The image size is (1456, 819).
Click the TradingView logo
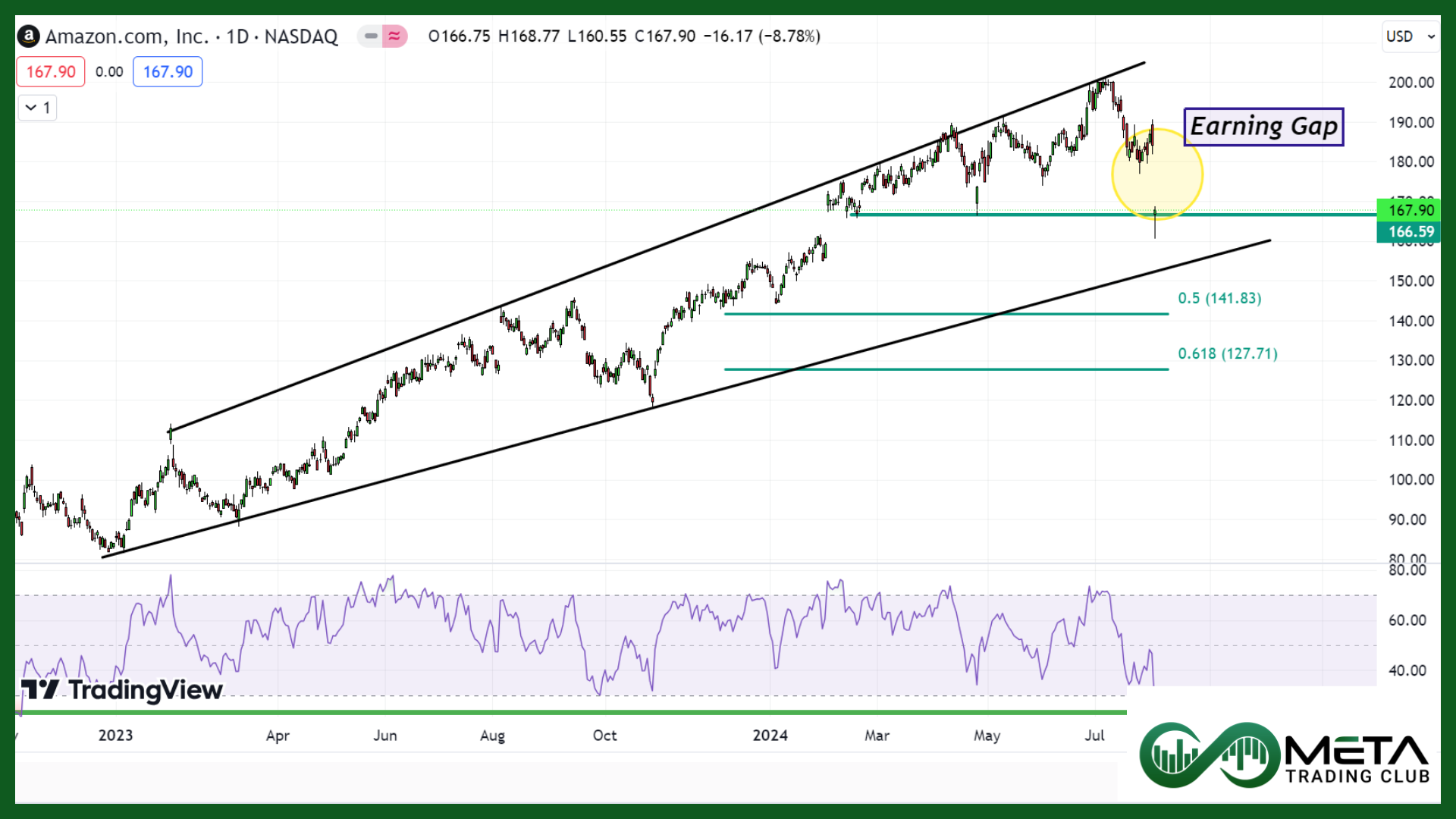point(121,690)
